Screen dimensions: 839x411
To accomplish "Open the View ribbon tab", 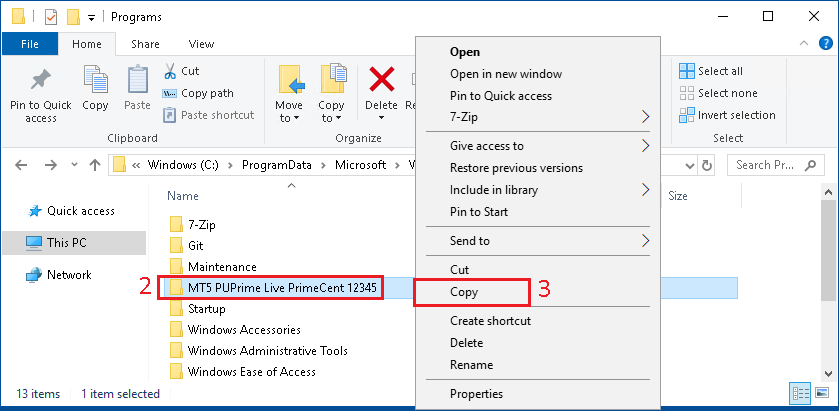I will (201, 44).
